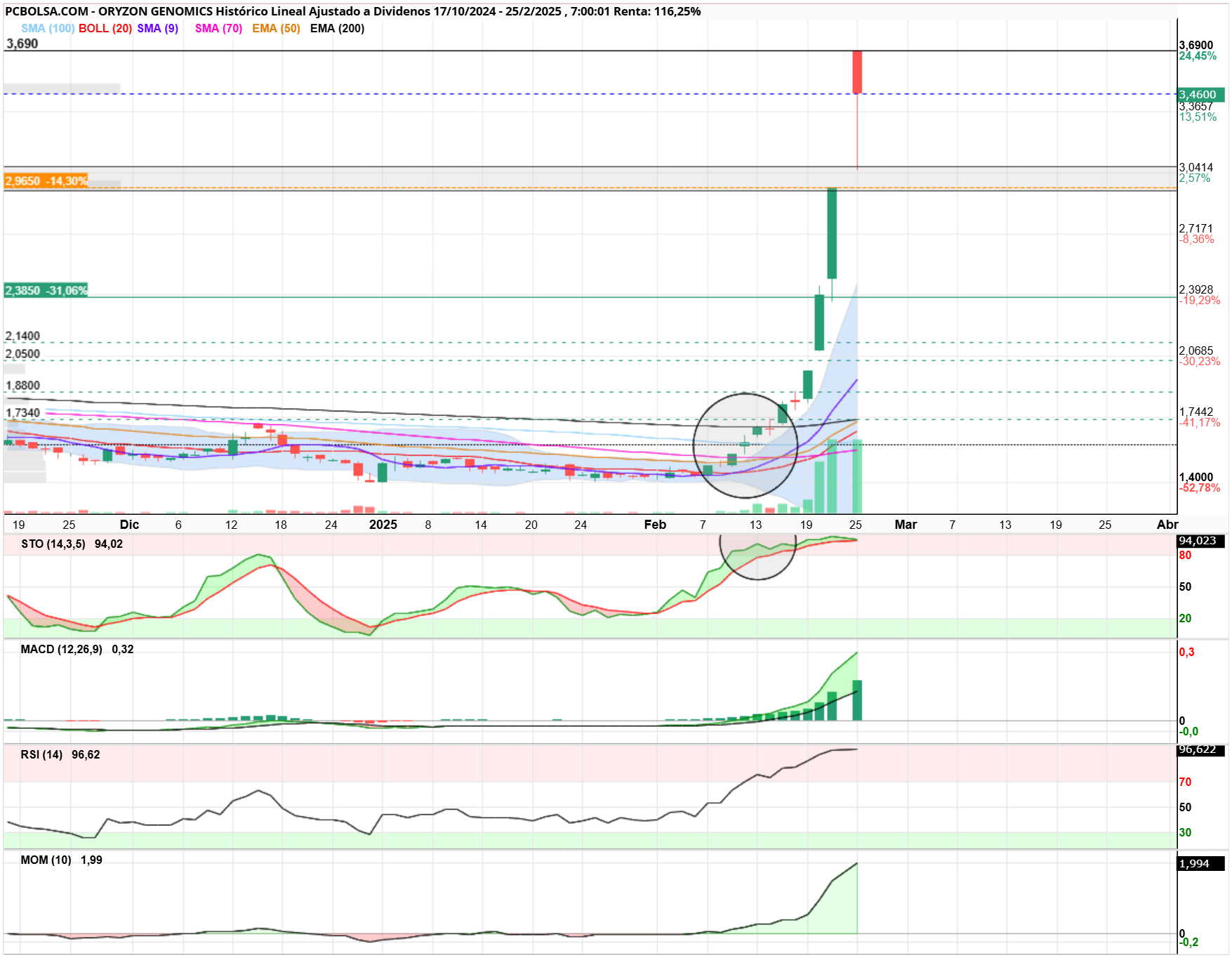
Task: Click the SMA (70) legend label
Action: click(x=218, y=29)
